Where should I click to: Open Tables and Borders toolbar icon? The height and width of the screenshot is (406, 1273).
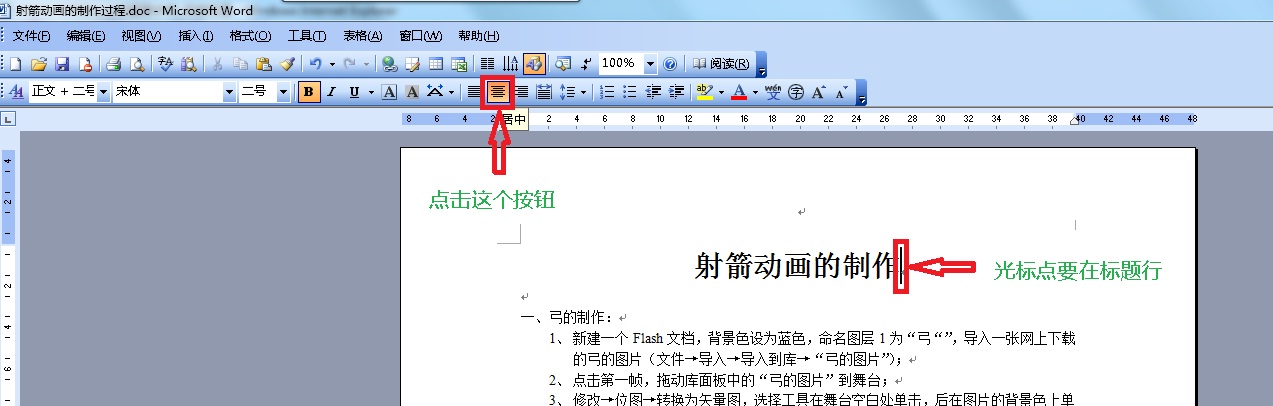(x=413, y=64)
